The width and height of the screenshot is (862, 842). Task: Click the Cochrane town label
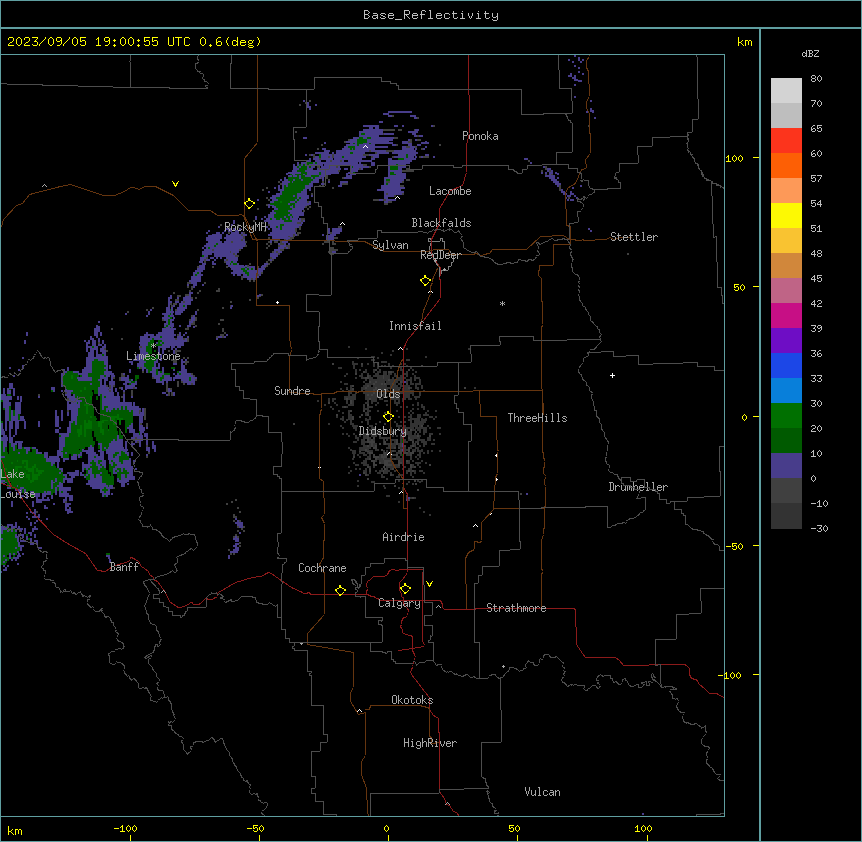pyautogui.click(x=322, y=568)
